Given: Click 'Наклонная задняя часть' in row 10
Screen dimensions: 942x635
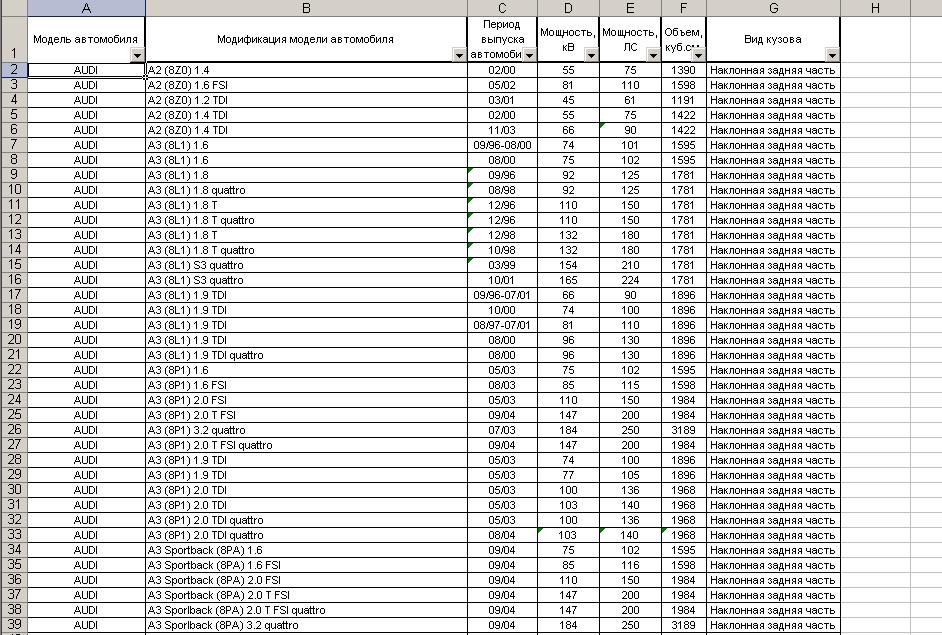Looking at the screenshot, I should click(x=773, y=190).
